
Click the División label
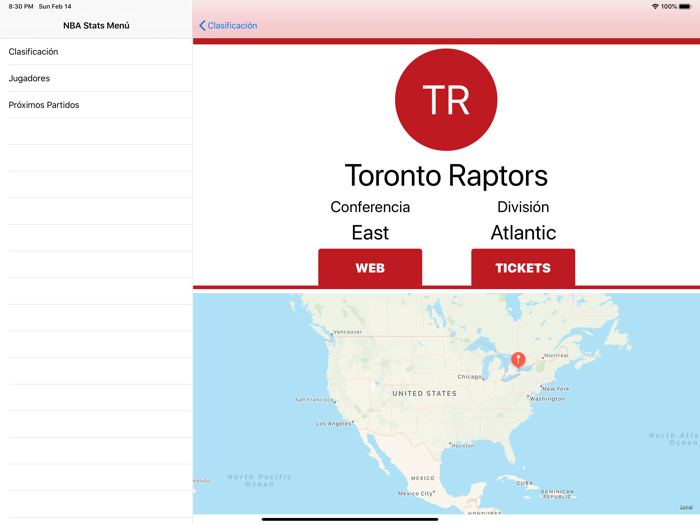[523, 207]
